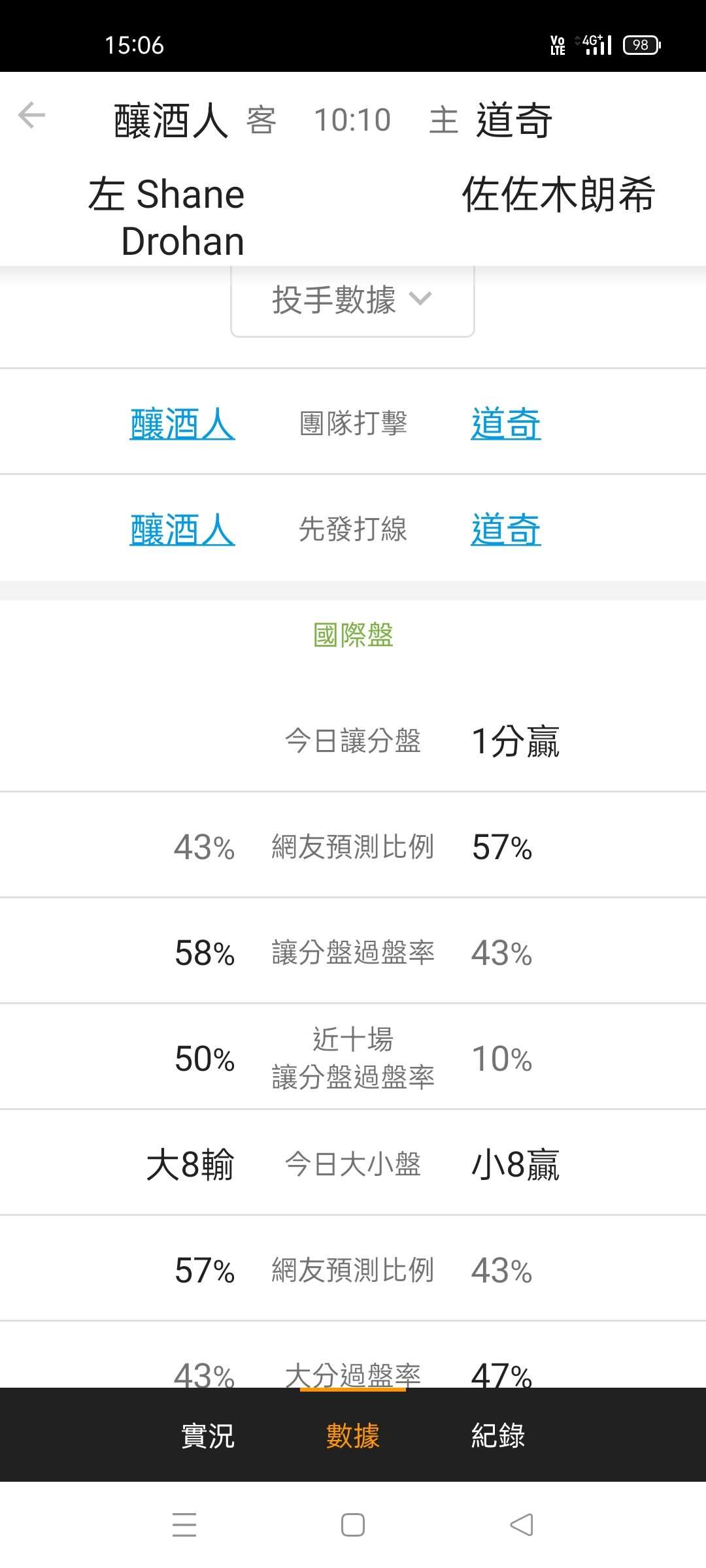Tap the 4G signal strength icon
Screen dimensions: 706x1568
pos(594,44)
